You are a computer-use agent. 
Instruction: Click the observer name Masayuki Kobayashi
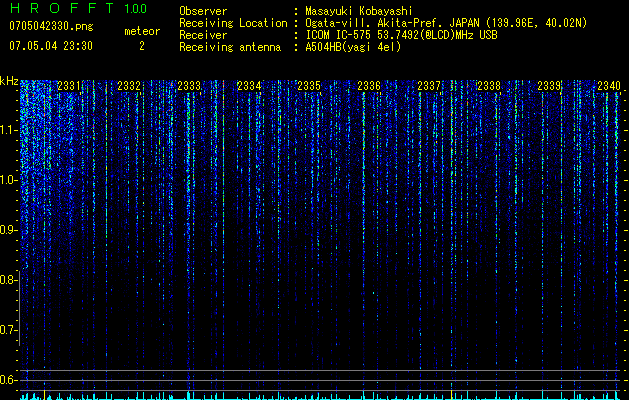359,11
